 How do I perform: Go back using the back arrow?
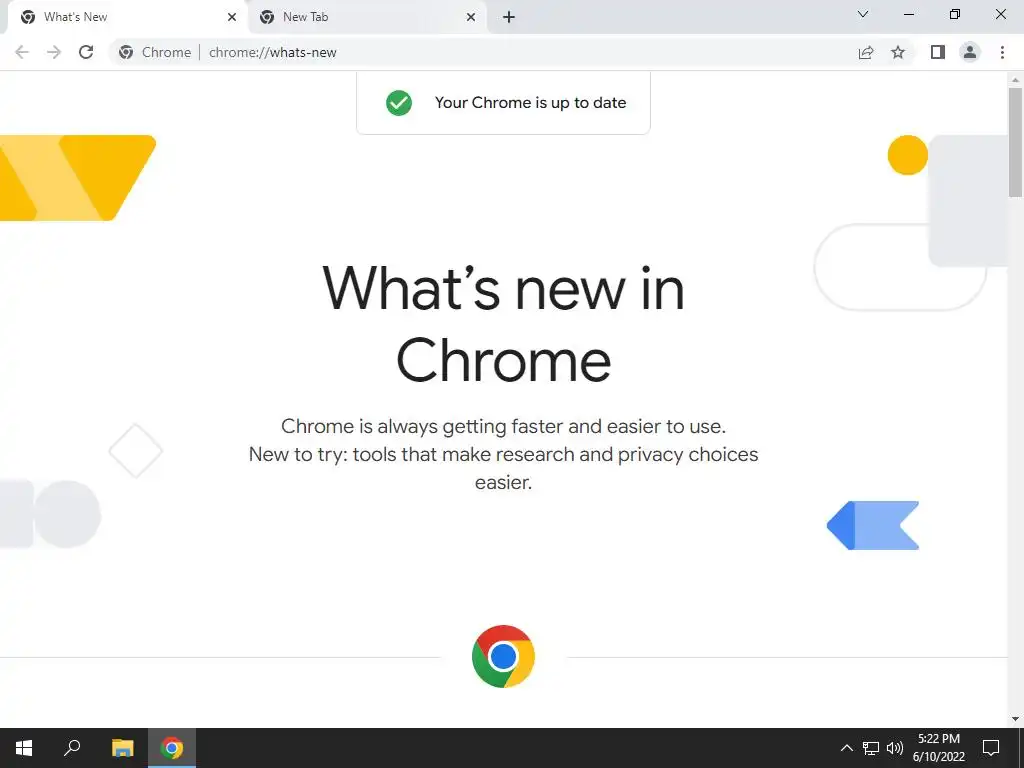22,52
